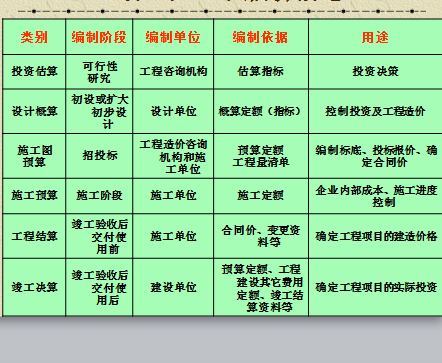Viewport: 442px width, 363px height.
Task: Select the cell 投资决策
Action: click(x=375, y=72)
